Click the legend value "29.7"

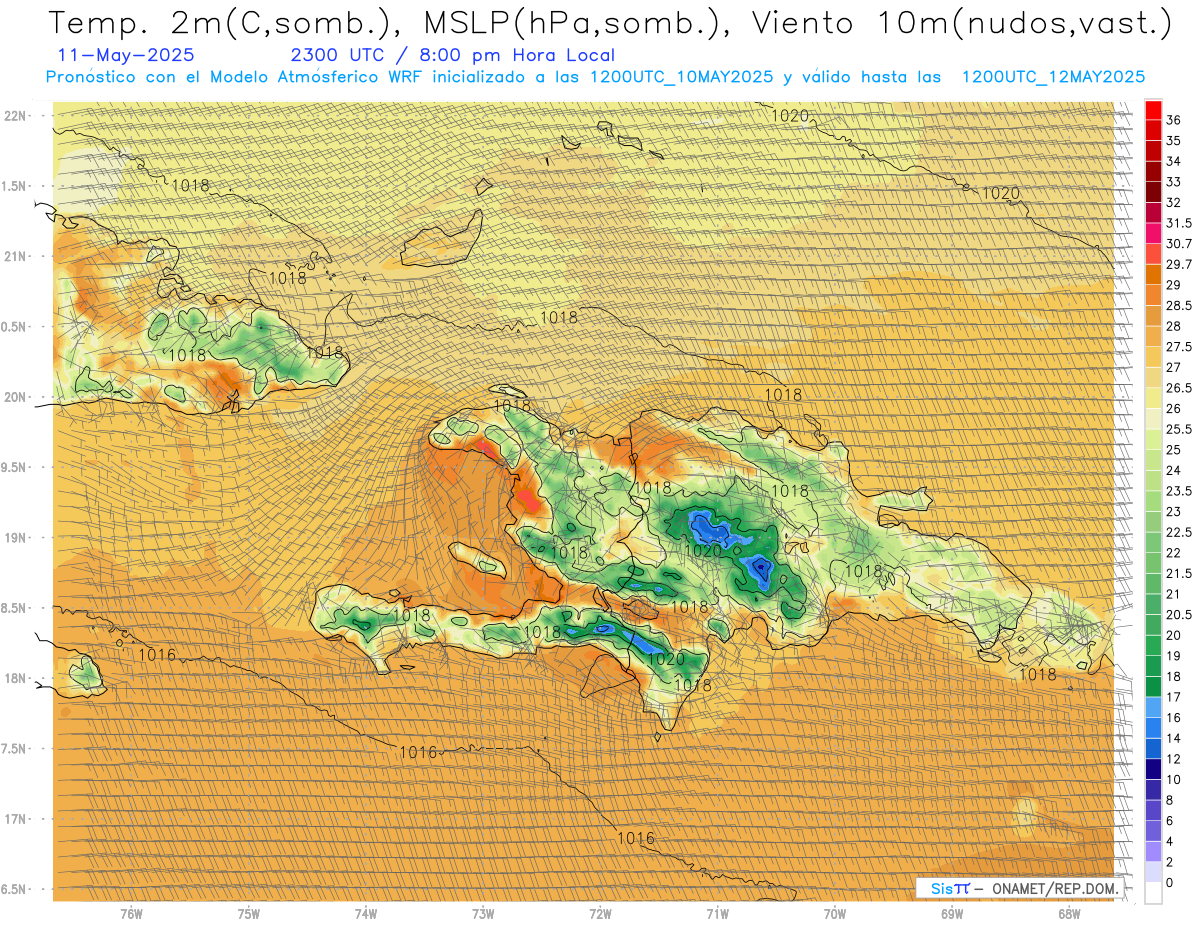[x=1179, y=264]
